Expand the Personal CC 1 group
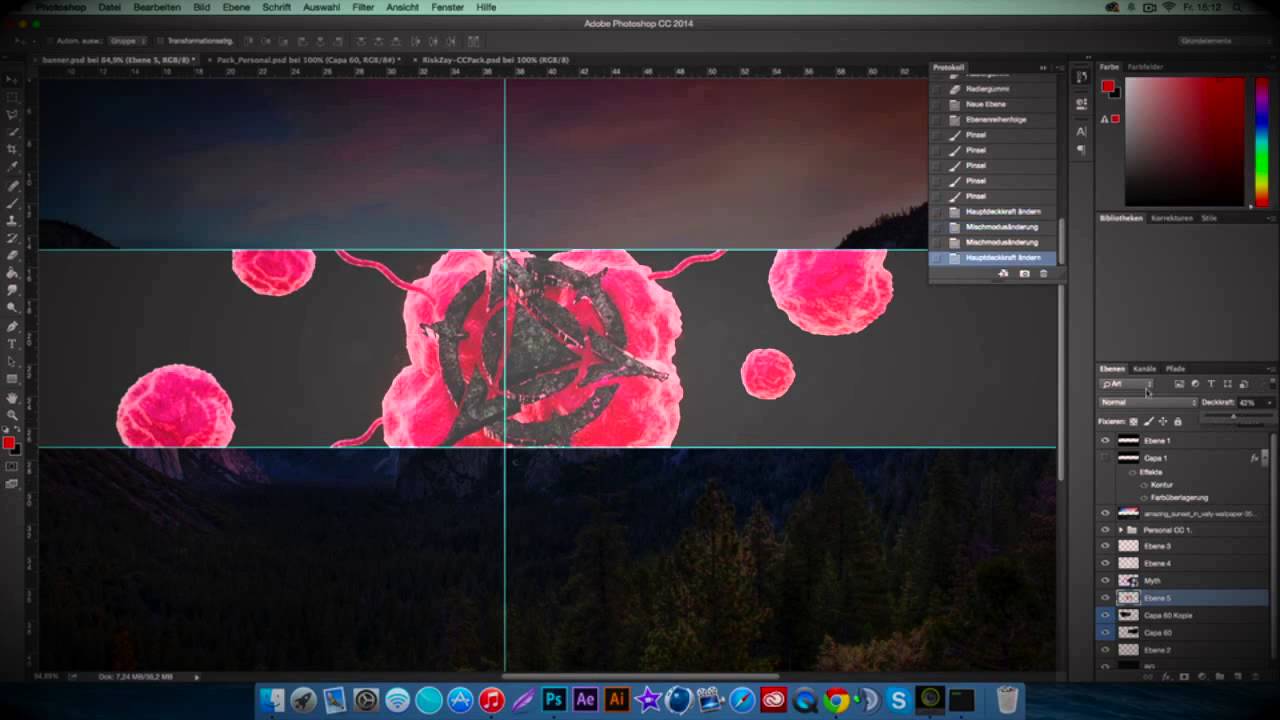This screenshot has width=1280, height=720. [x=1120, y=530]
